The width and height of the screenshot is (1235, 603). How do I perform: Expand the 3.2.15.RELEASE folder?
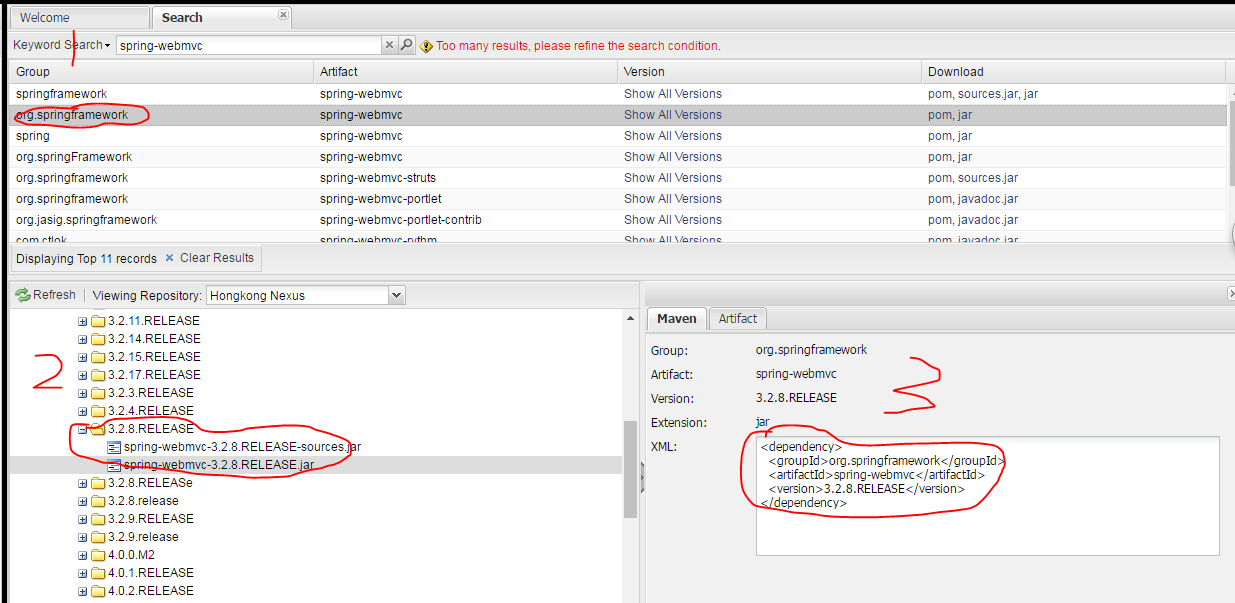click(83, 357)
